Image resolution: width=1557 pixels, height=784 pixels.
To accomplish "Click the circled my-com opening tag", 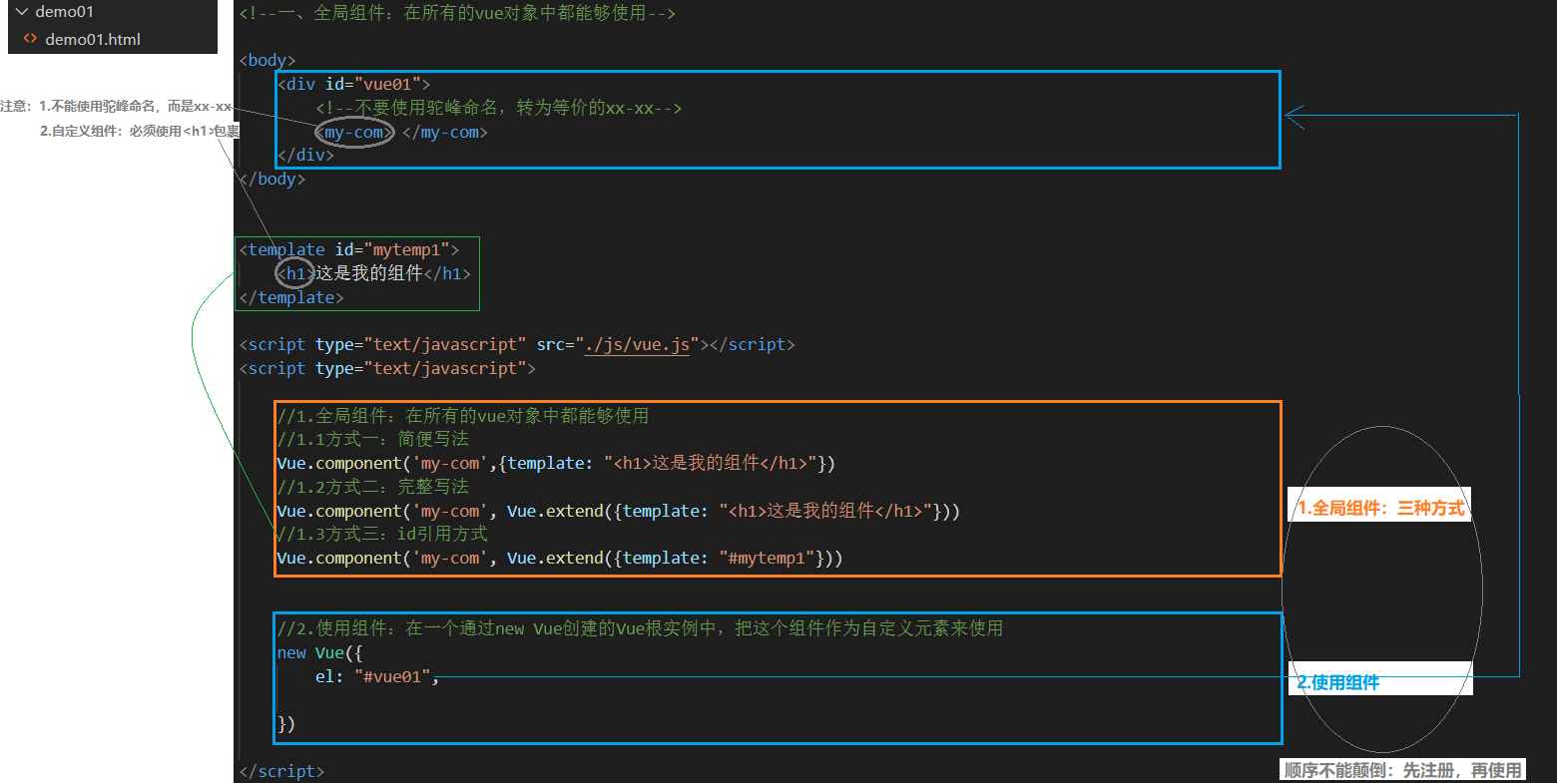I will click(354, 132).
